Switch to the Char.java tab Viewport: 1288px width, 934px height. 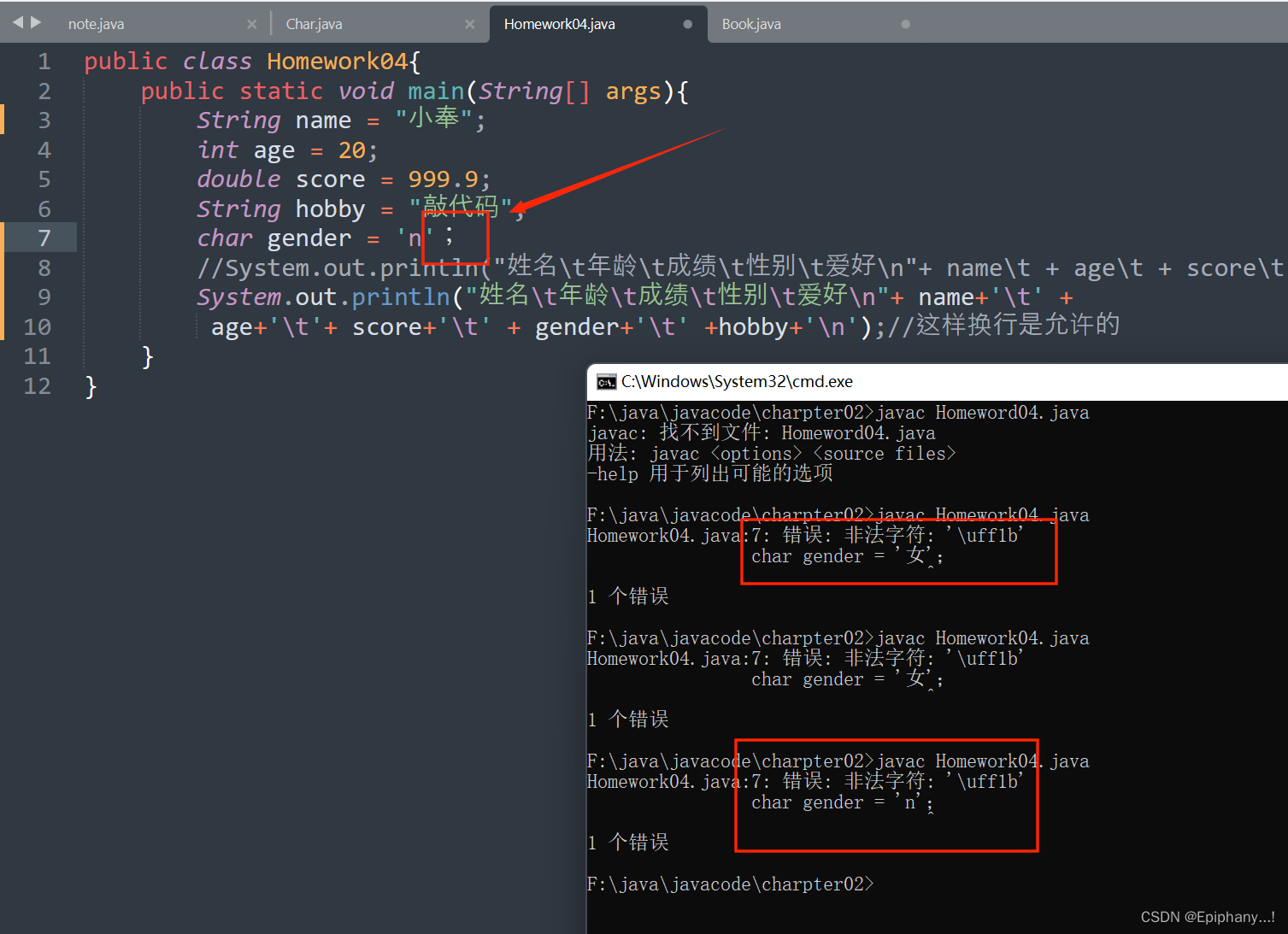(x=314, y=24)
